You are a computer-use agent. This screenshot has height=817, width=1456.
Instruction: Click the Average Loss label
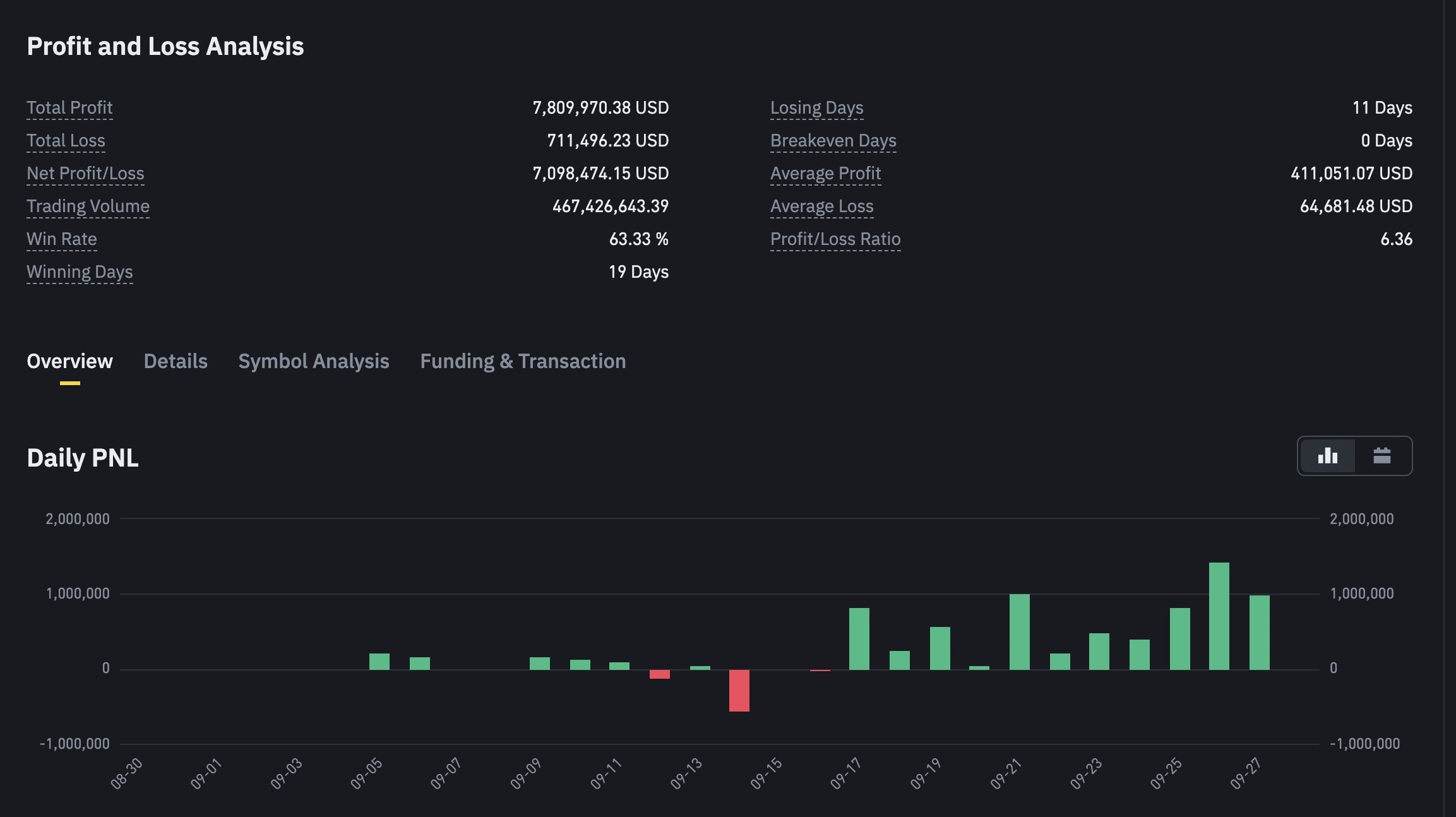pyautogui.click(x=821, y=206)
